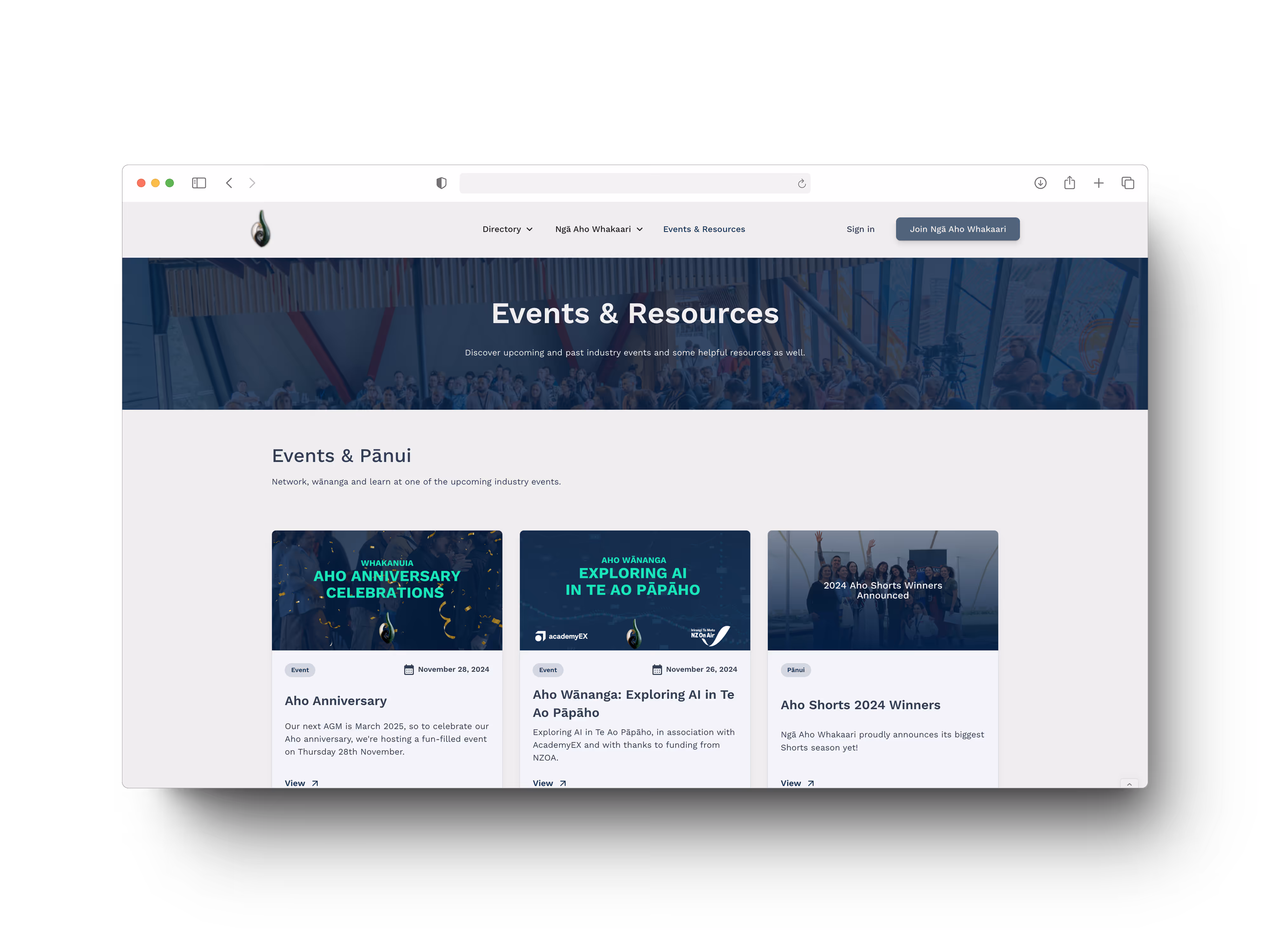This screenshot has height=952, width=1270.
Task: Click the Event tag on Aho Wānanga card
Action: tap(548, 670)
